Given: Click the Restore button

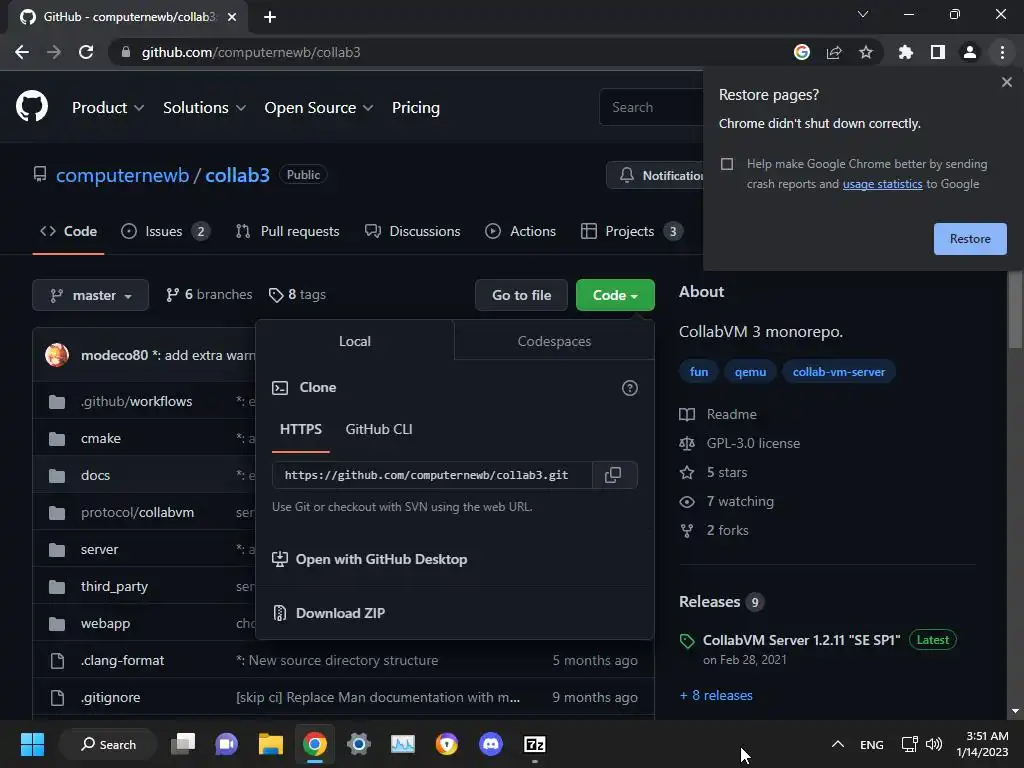Looking at the screenshot, I should (x=970, y=239).
